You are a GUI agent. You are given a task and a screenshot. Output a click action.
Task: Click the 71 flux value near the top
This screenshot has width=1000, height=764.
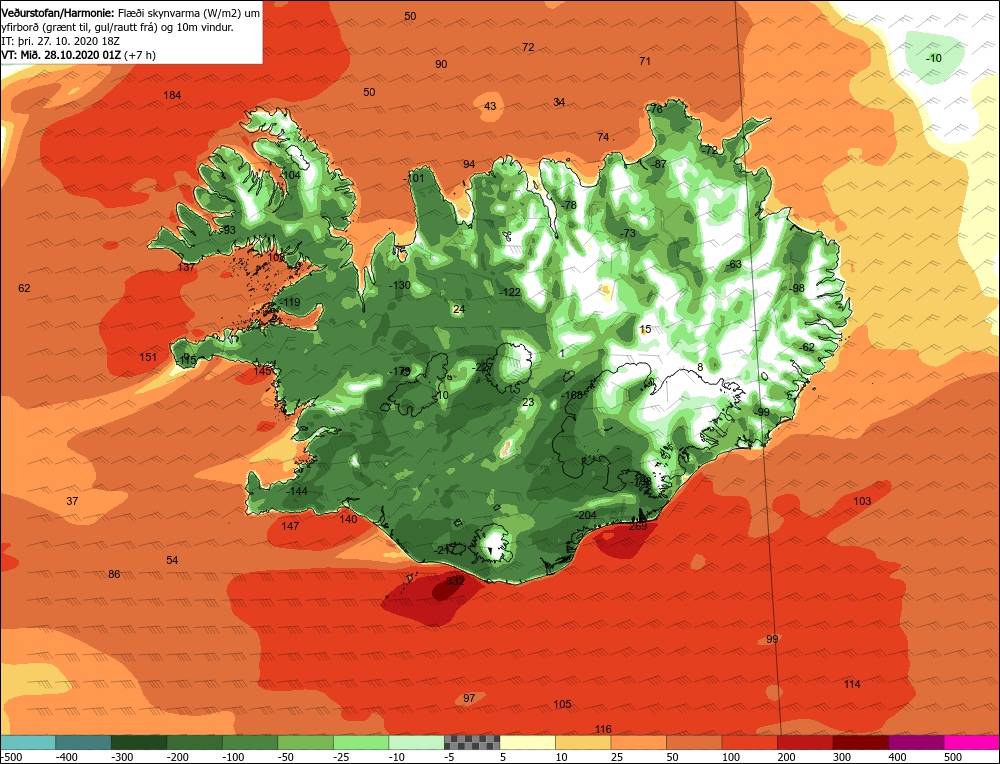[645, 61]
